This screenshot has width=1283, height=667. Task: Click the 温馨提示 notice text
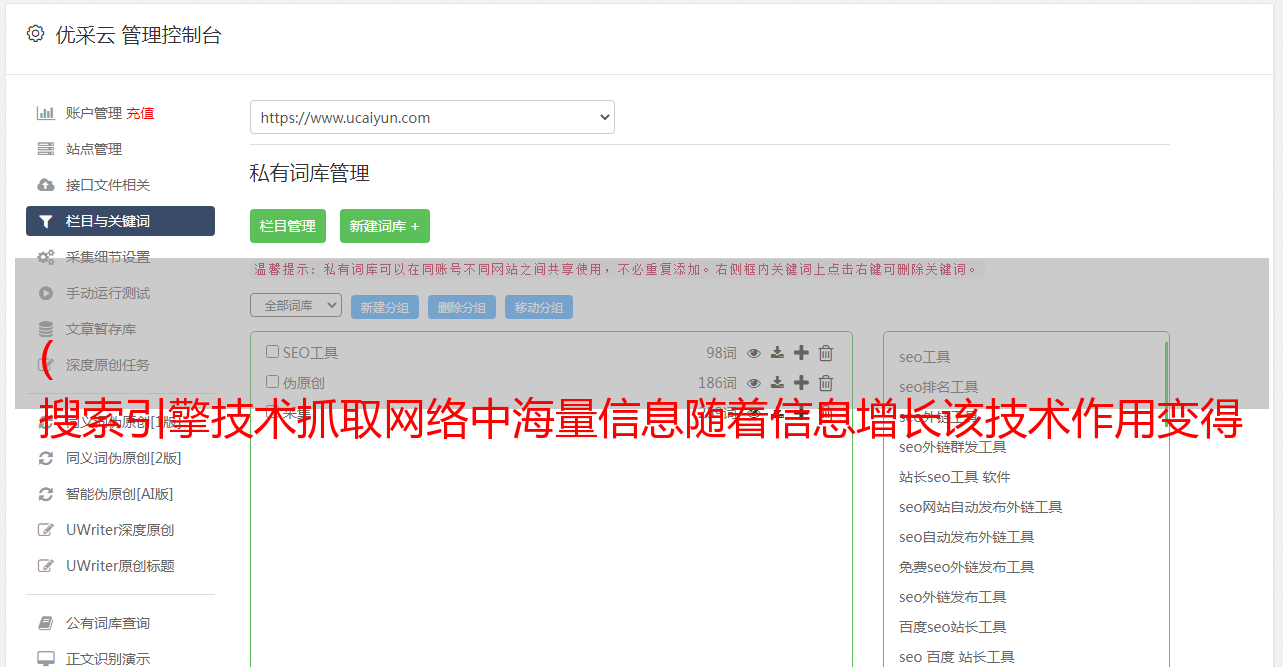616,269
